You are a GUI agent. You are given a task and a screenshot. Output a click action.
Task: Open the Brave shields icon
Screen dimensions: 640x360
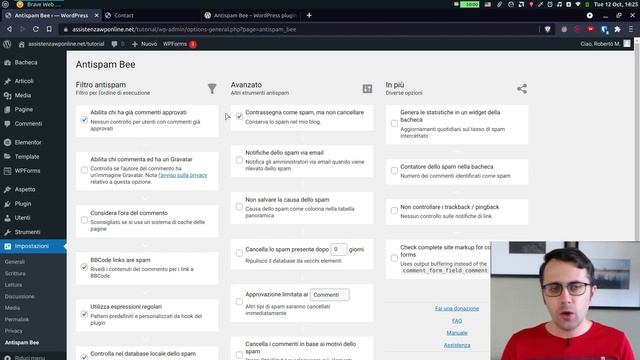click(x=547, y=29)
